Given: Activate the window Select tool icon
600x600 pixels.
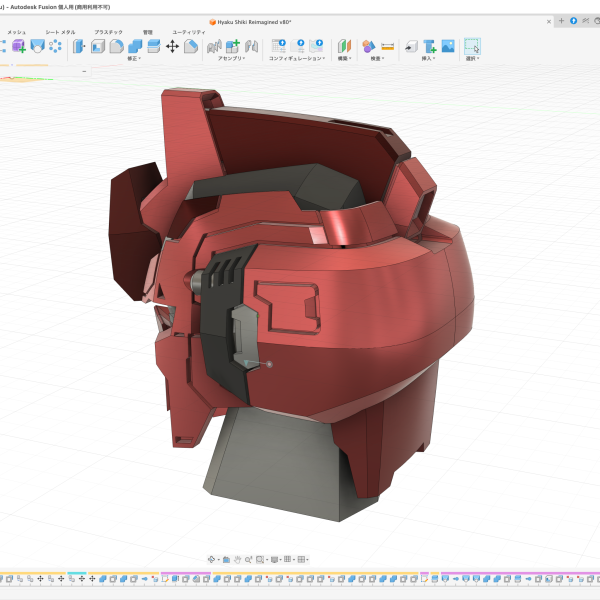Looking at the screenshot, I should pos(472,46).
